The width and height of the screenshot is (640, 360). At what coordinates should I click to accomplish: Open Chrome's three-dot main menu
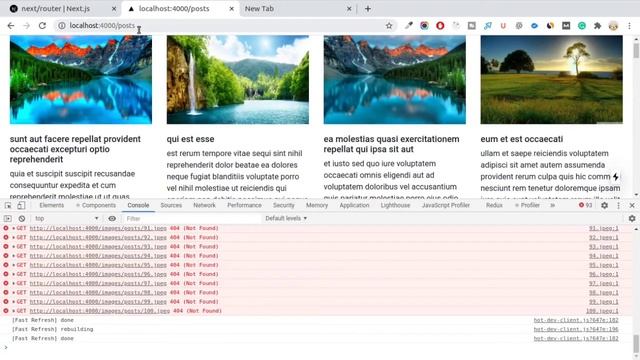pos(629,26)
